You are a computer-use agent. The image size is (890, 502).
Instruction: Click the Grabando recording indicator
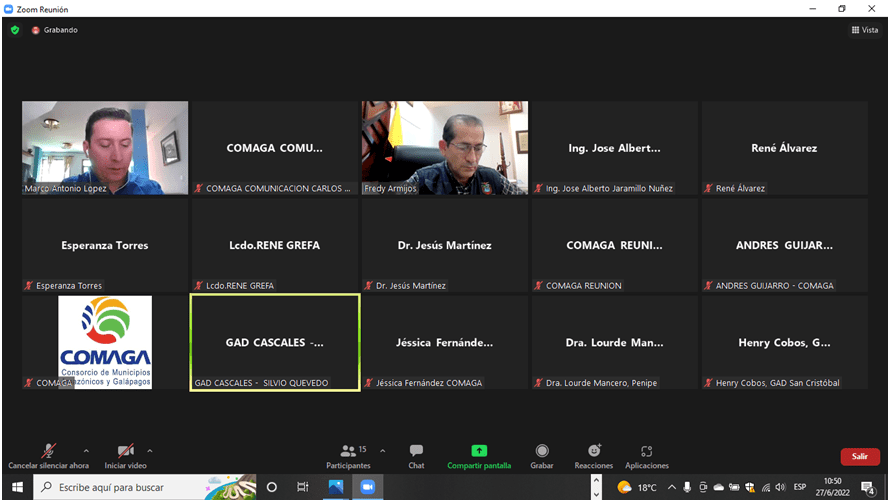point(54,30)
